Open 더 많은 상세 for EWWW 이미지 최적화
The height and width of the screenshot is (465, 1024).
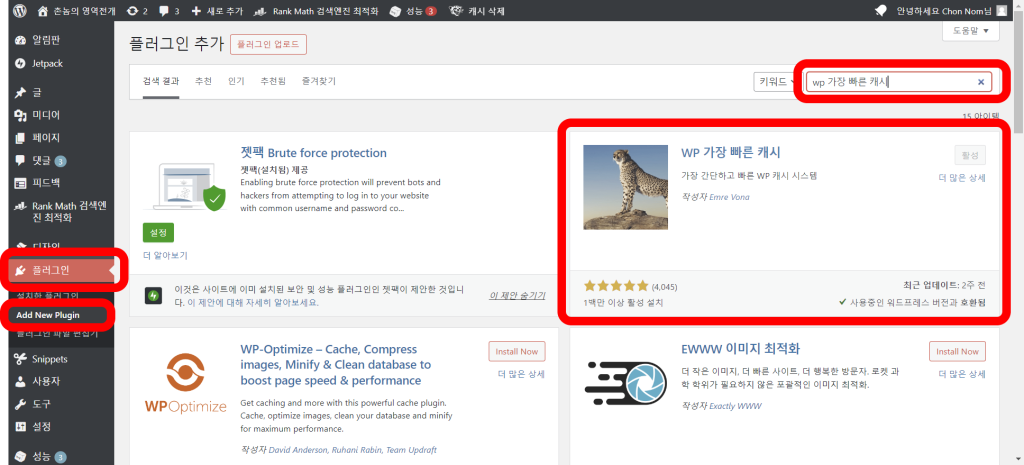962,374
